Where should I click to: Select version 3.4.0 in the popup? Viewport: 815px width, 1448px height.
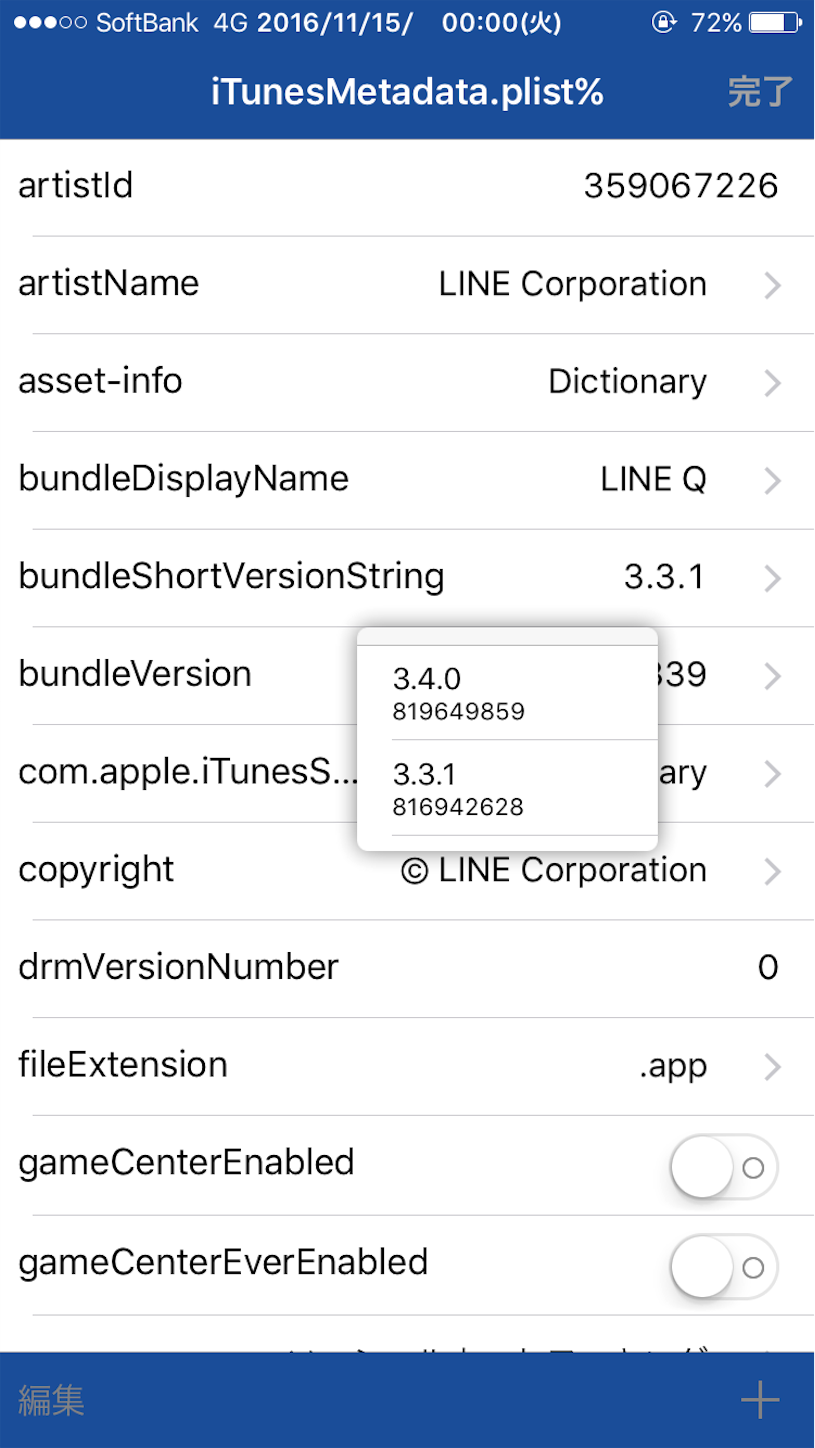click(x=507, y=693)
